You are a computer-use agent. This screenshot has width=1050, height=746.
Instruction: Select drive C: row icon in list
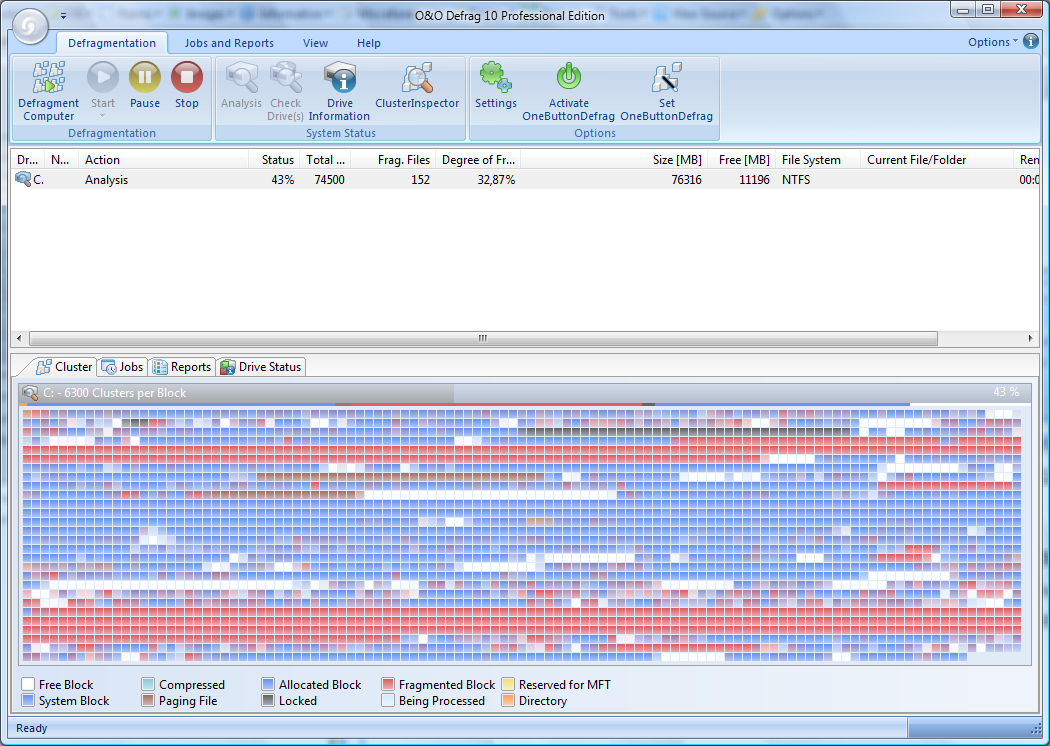(23, 179)
